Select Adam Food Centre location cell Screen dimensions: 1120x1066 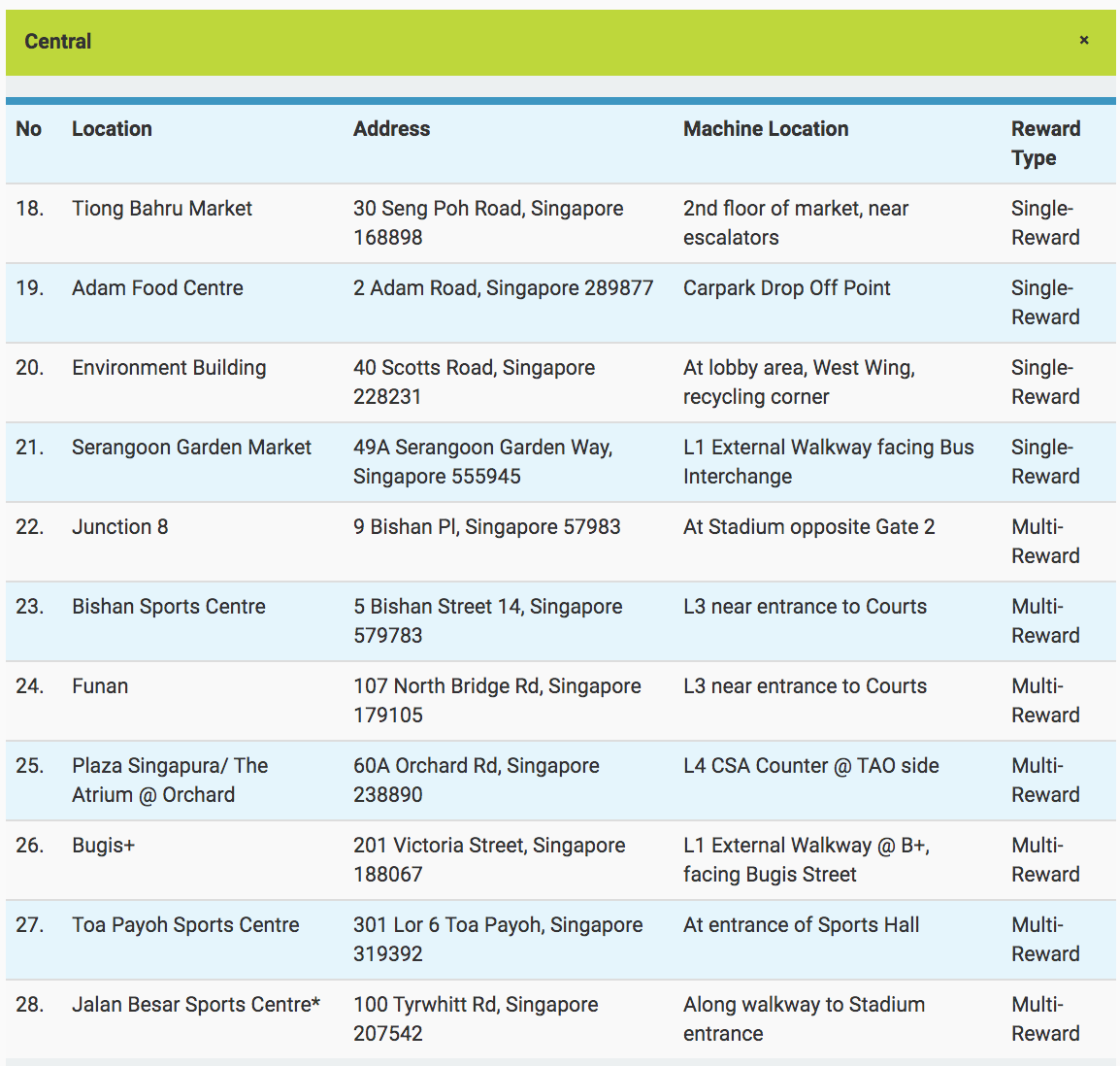[x=158, y=288]
